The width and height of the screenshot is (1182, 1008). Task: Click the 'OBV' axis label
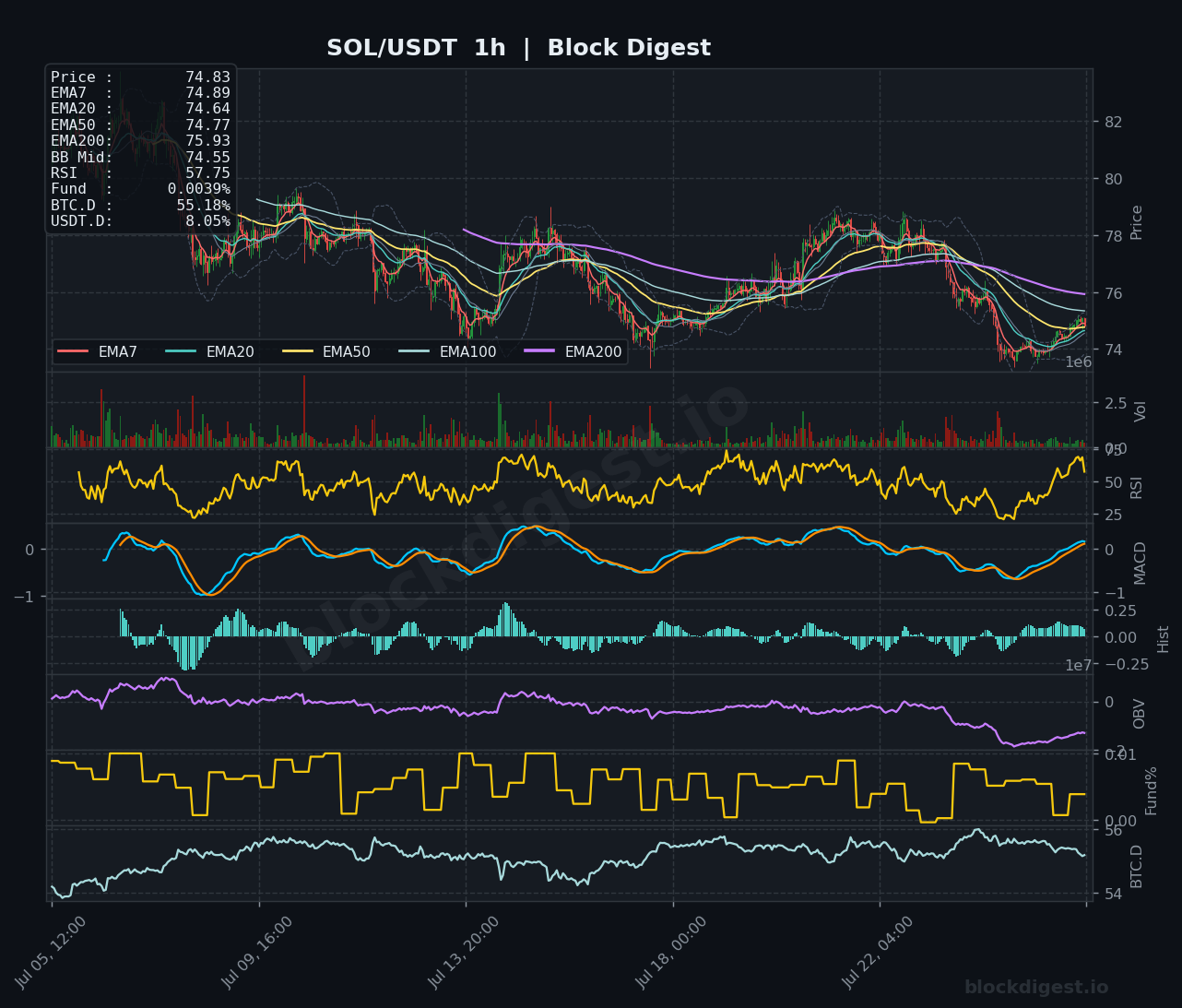pyautogui.click(x=1139, y=714)
